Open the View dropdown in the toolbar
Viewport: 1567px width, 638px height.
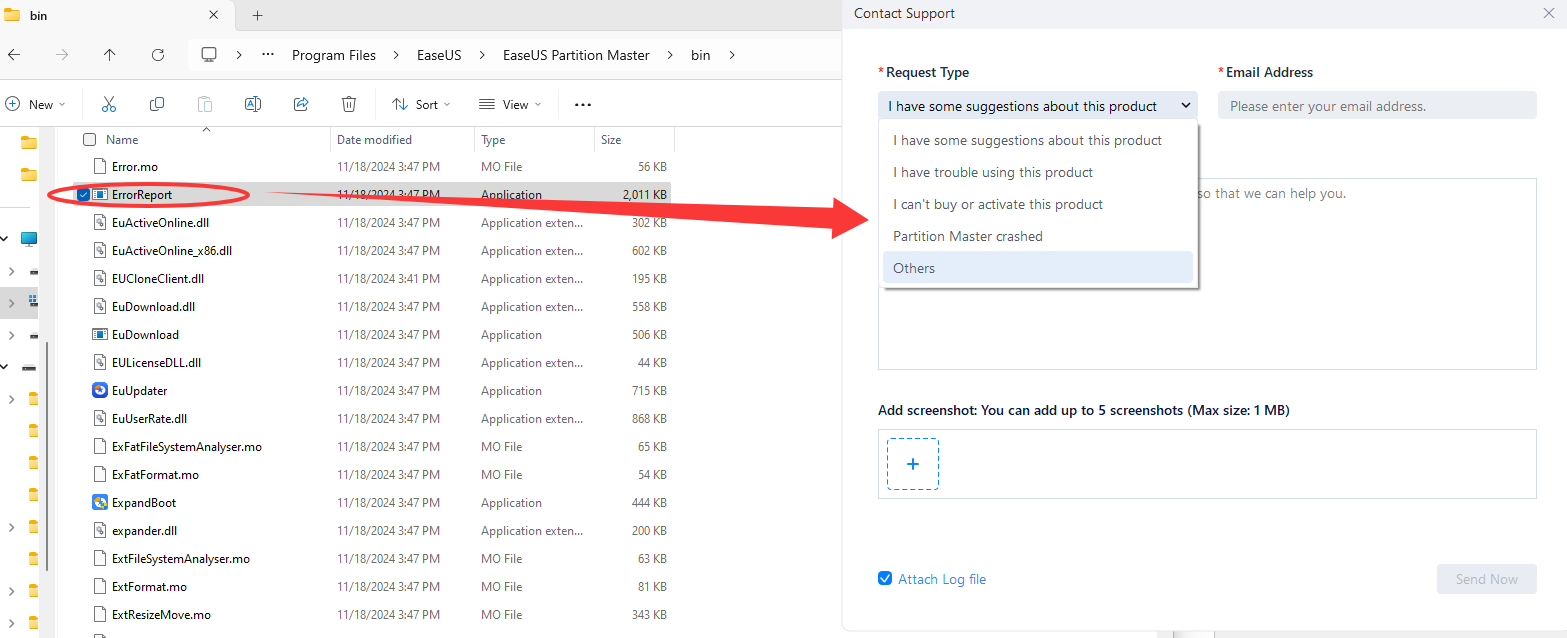point(509,104)
